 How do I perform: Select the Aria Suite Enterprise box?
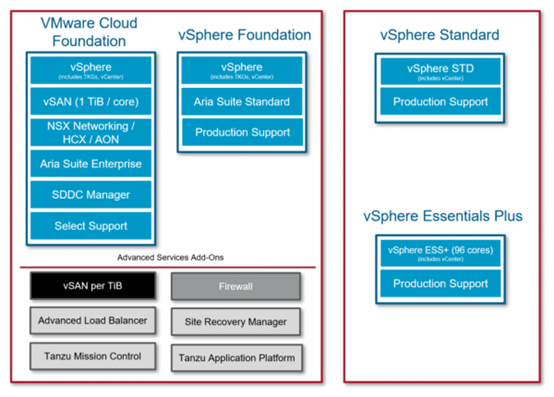click(91, 164)
